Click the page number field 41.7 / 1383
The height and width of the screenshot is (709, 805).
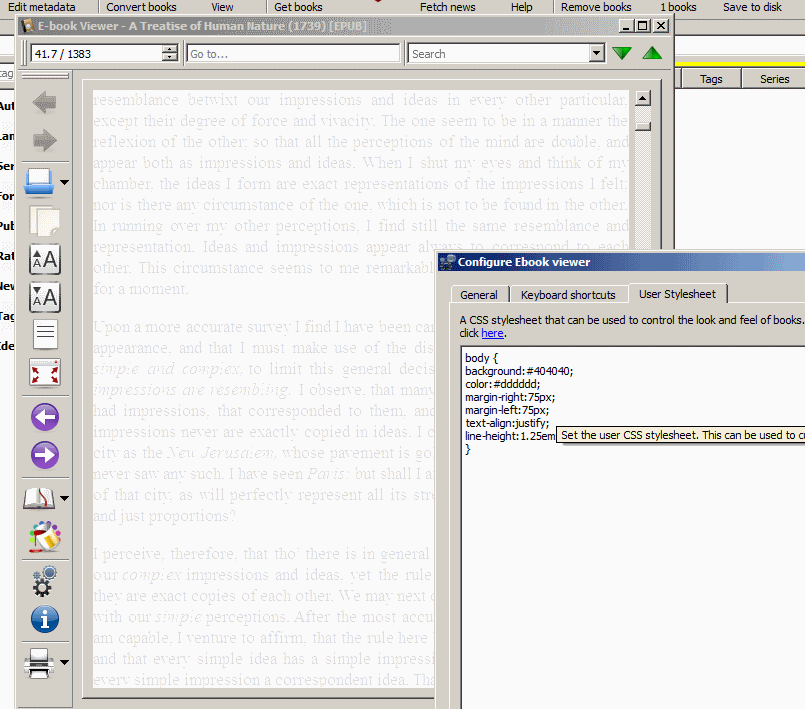point(97,53)
